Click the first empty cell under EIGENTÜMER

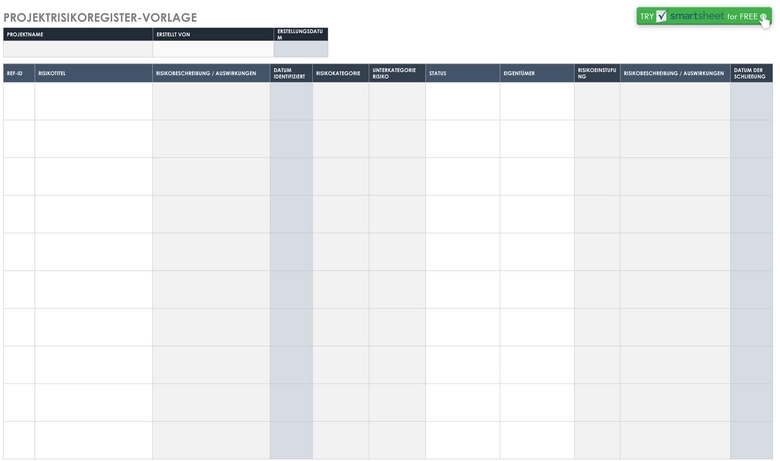[x=537, y=101]
